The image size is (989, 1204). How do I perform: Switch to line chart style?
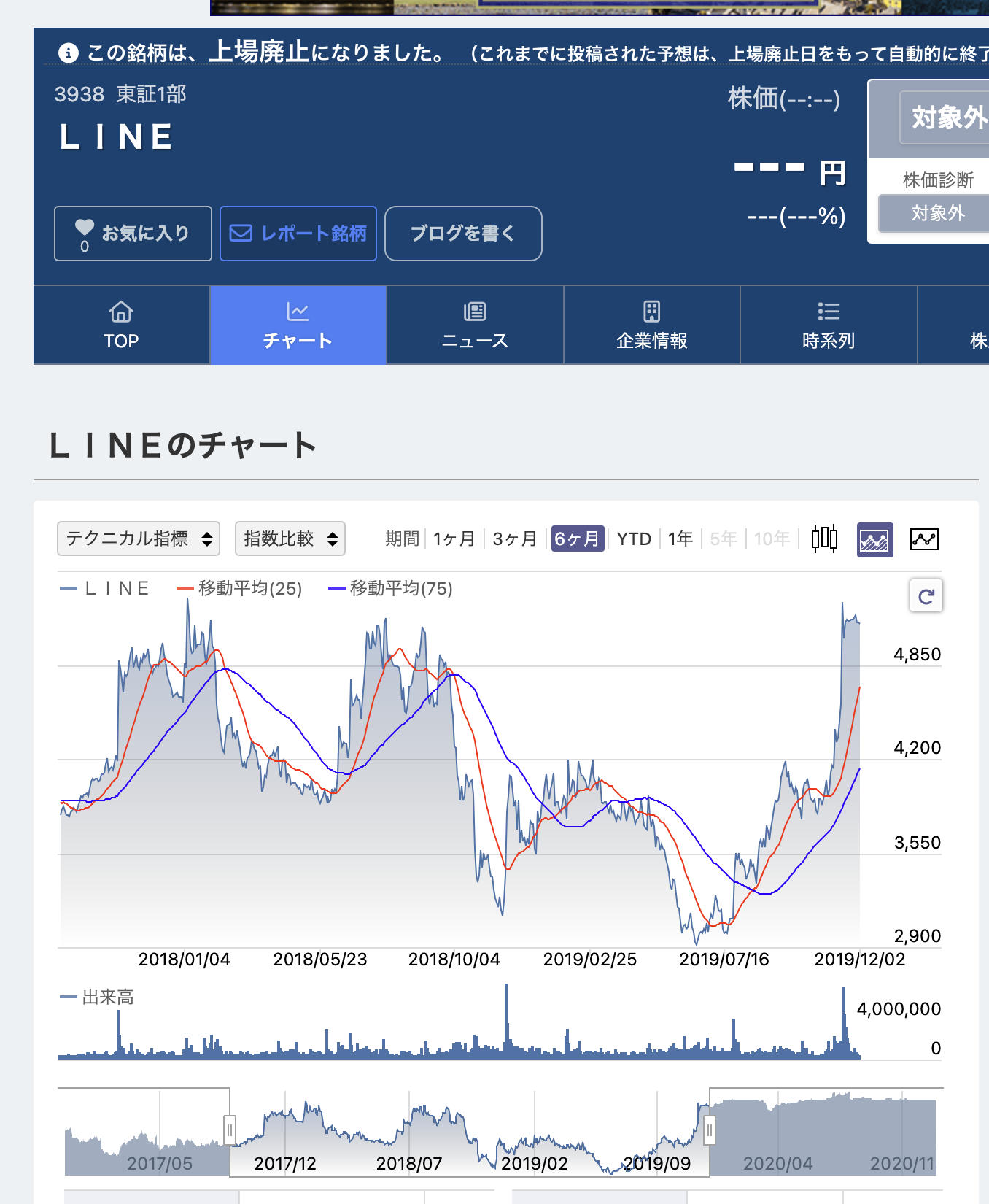click(924, 538)
